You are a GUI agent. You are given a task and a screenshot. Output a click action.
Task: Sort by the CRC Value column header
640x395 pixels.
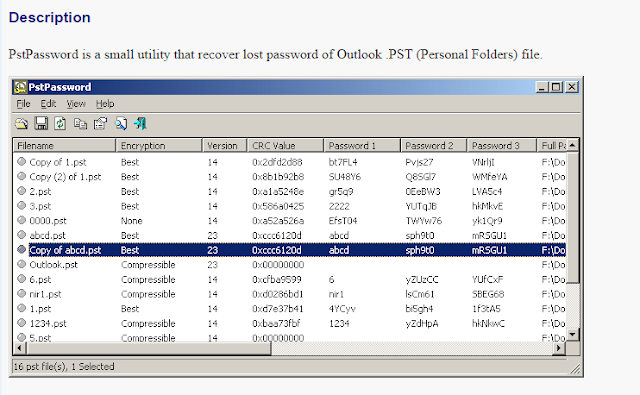click(x=285, y=146)
